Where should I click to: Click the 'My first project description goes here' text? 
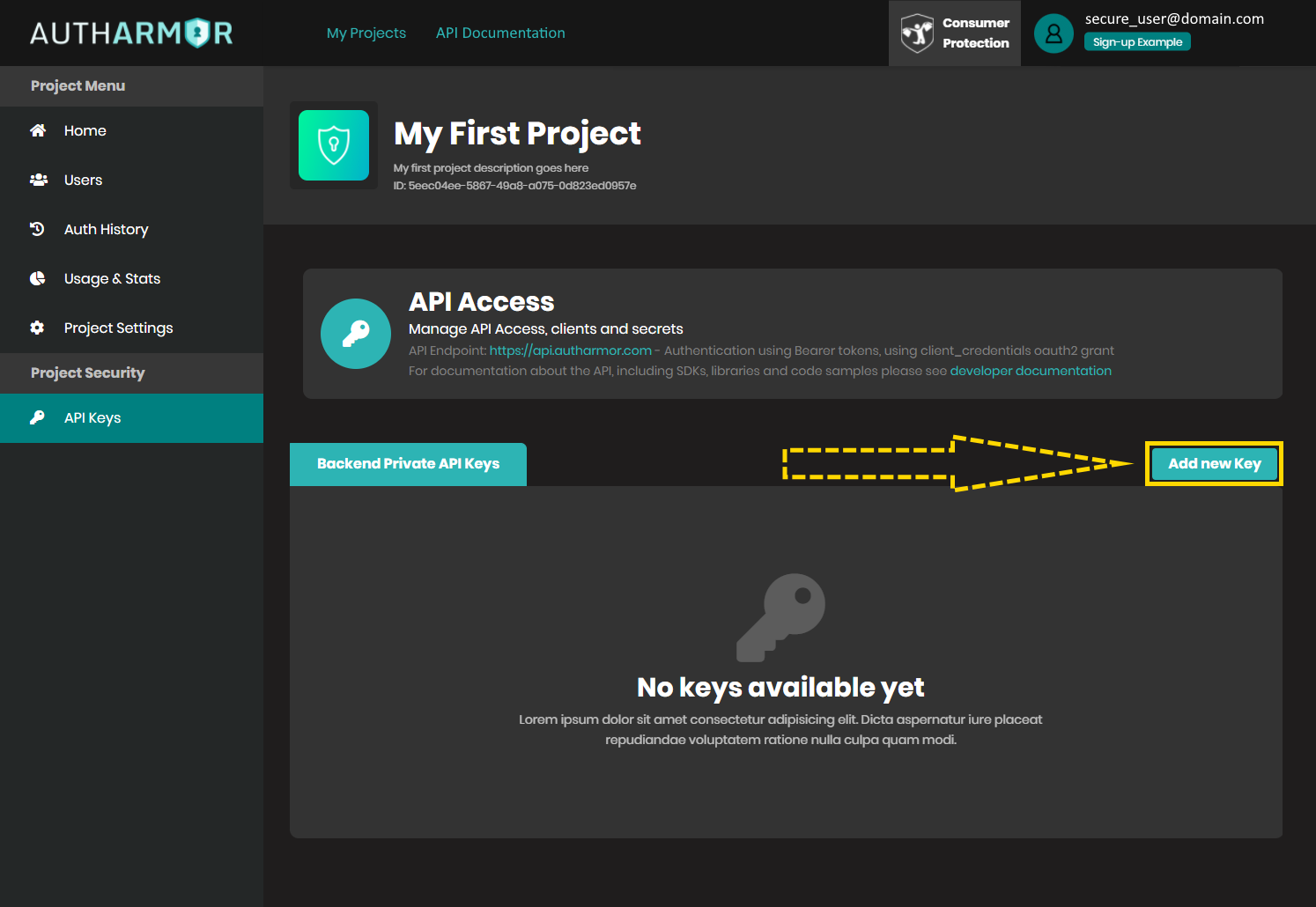click(491, 168)
